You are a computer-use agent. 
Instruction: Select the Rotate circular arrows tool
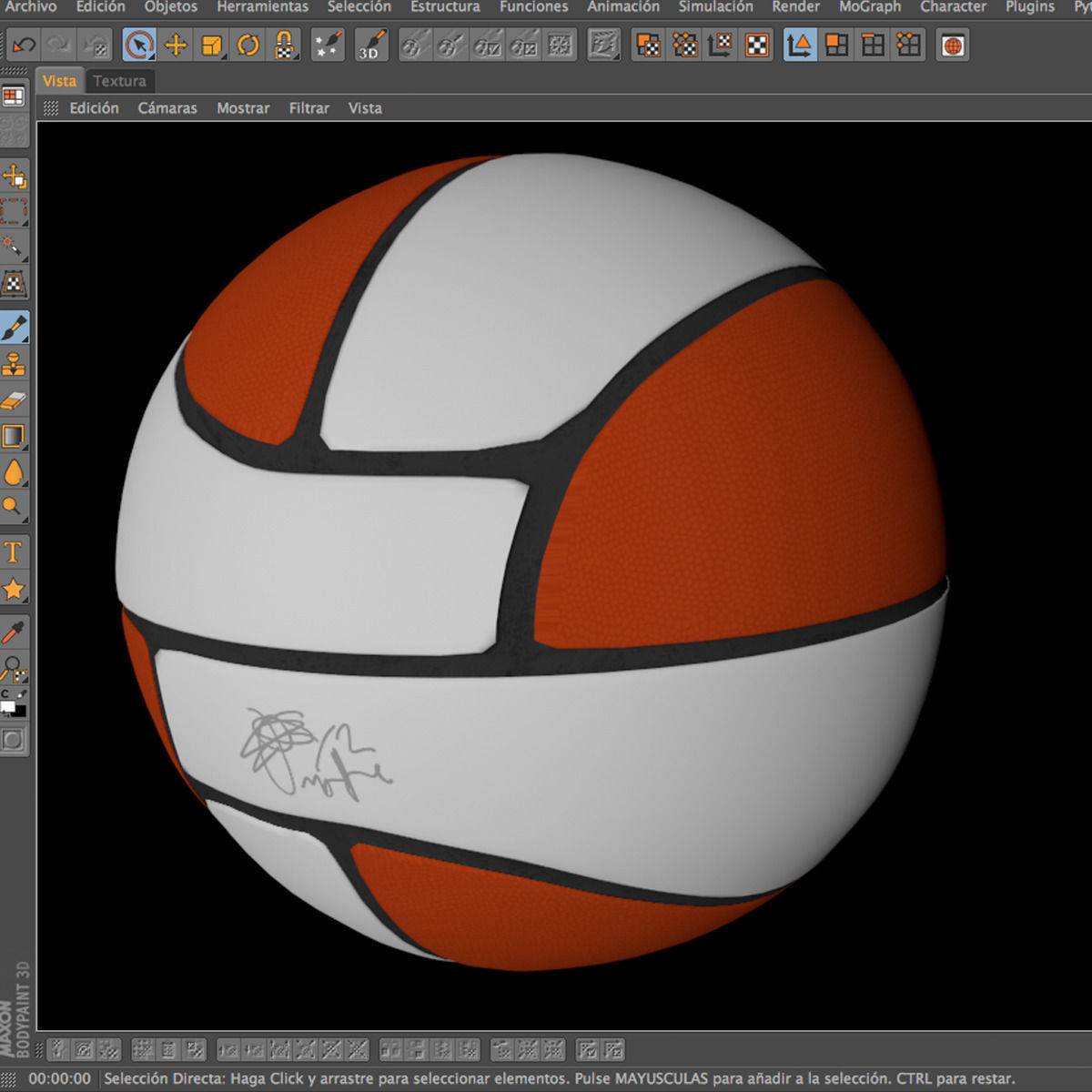tap(248, 45)
